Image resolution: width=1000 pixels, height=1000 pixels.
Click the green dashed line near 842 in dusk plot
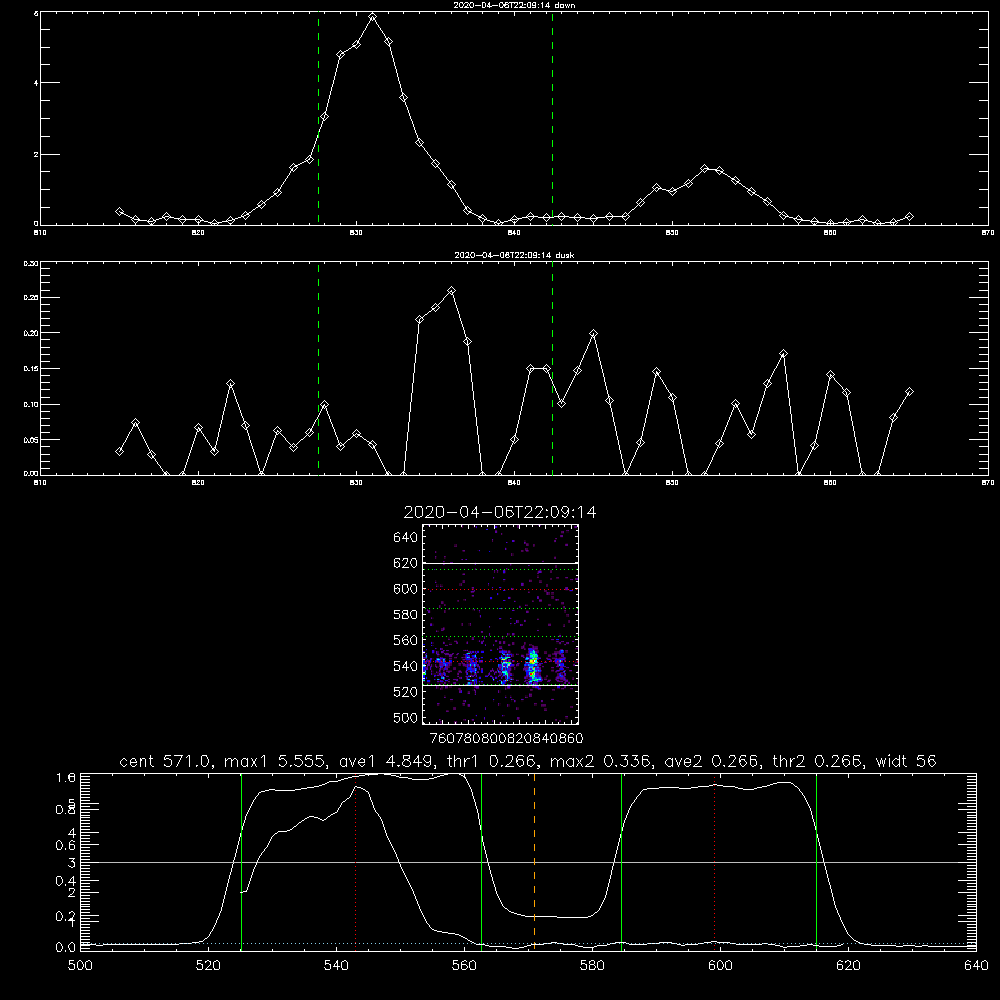coord(552,368)
